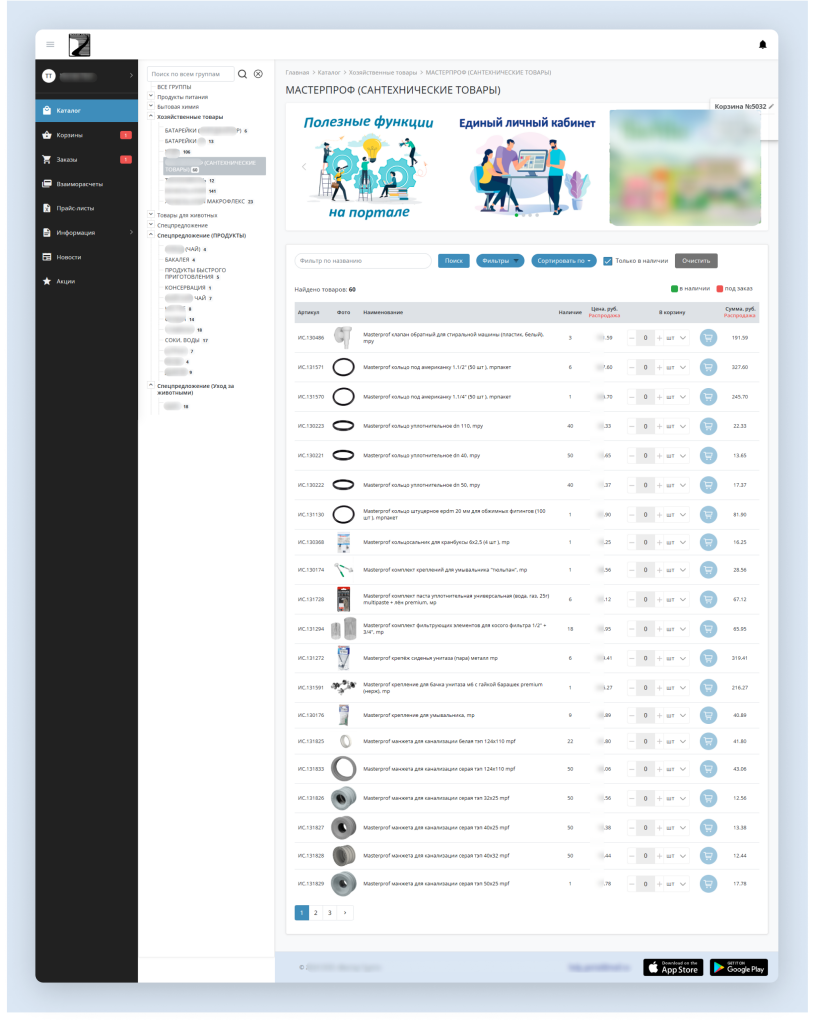813x1024 pixels.
Task: Expand the 'Товары для животных' tree group
Action: (151, 214)
